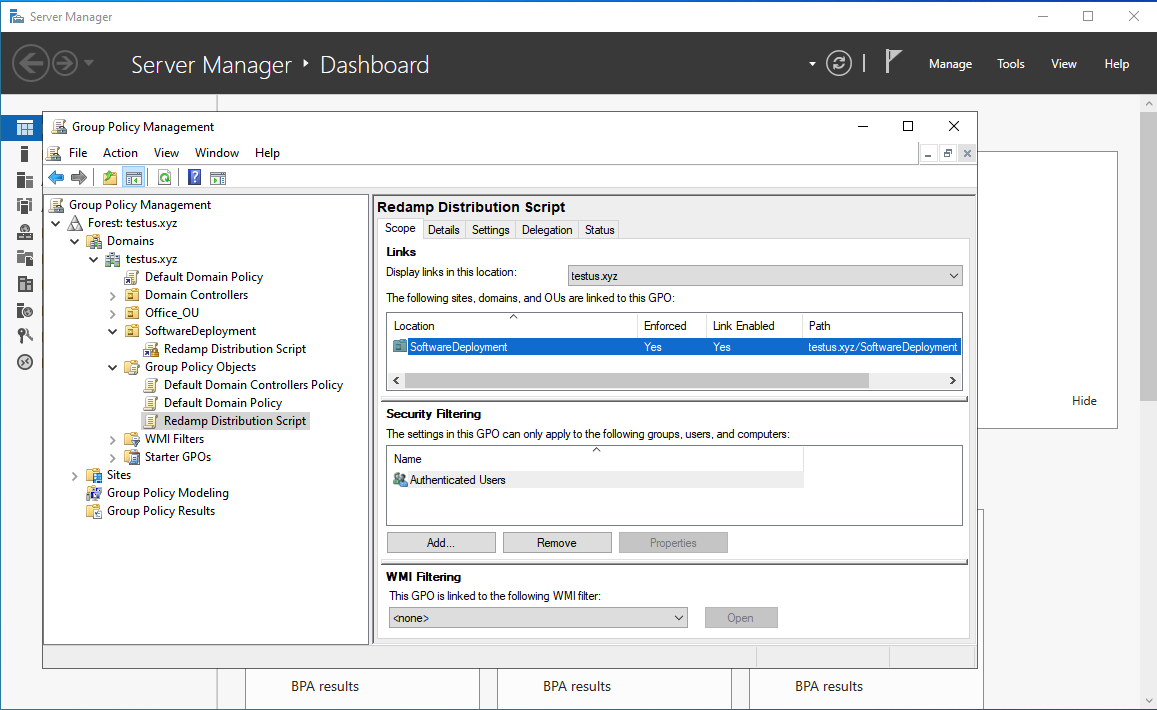Open the Action menu
Viewport: 1157px width, 710px height.
click(x=120, y=153)
